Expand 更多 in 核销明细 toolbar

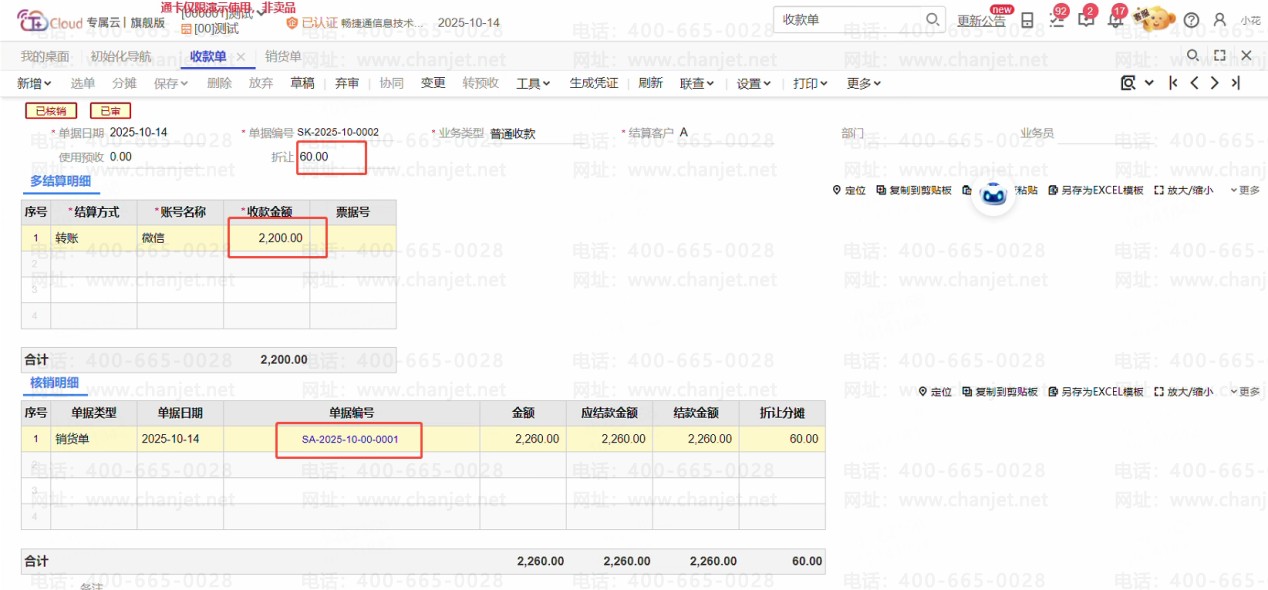pos(1245,392)
